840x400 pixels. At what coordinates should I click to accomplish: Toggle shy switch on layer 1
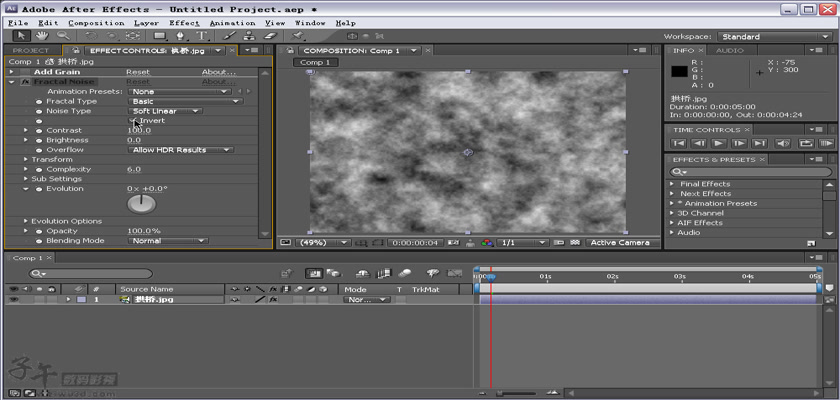coord(234,300)
